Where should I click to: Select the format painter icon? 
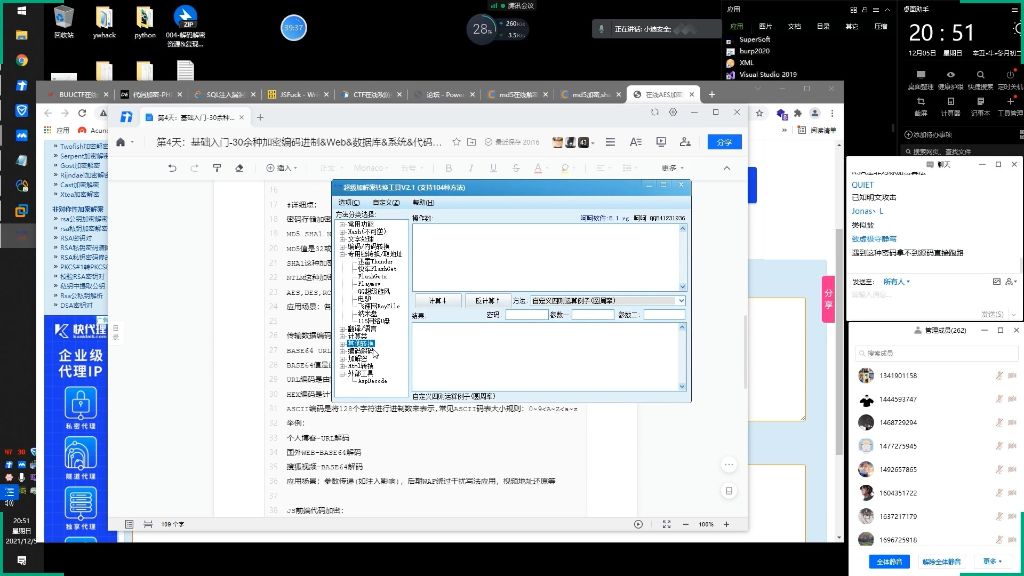217,168
